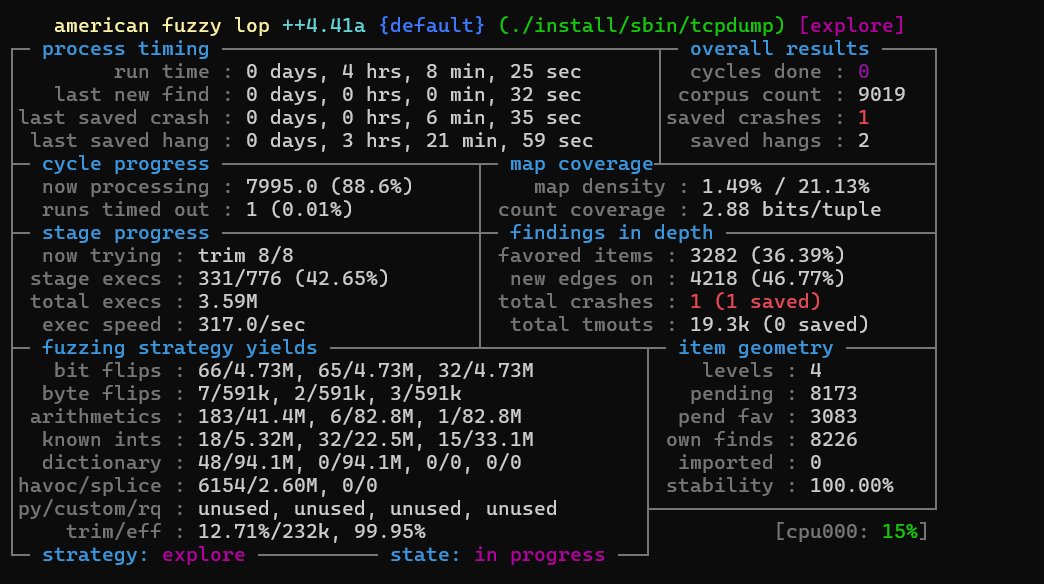Click the strategy: explore footer label
1044x584 pixels.
144,555
